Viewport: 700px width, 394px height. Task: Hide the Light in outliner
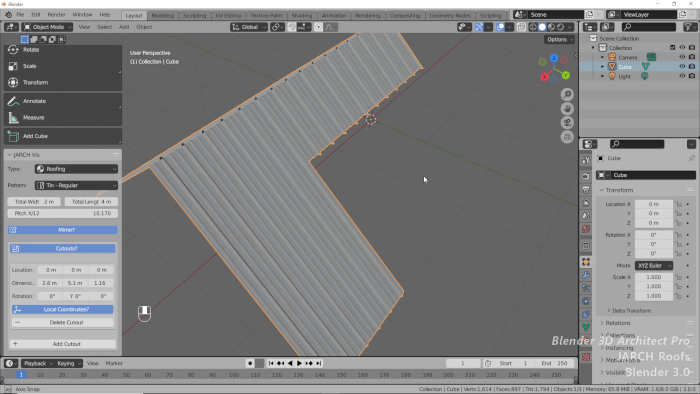tap(682, 76)
